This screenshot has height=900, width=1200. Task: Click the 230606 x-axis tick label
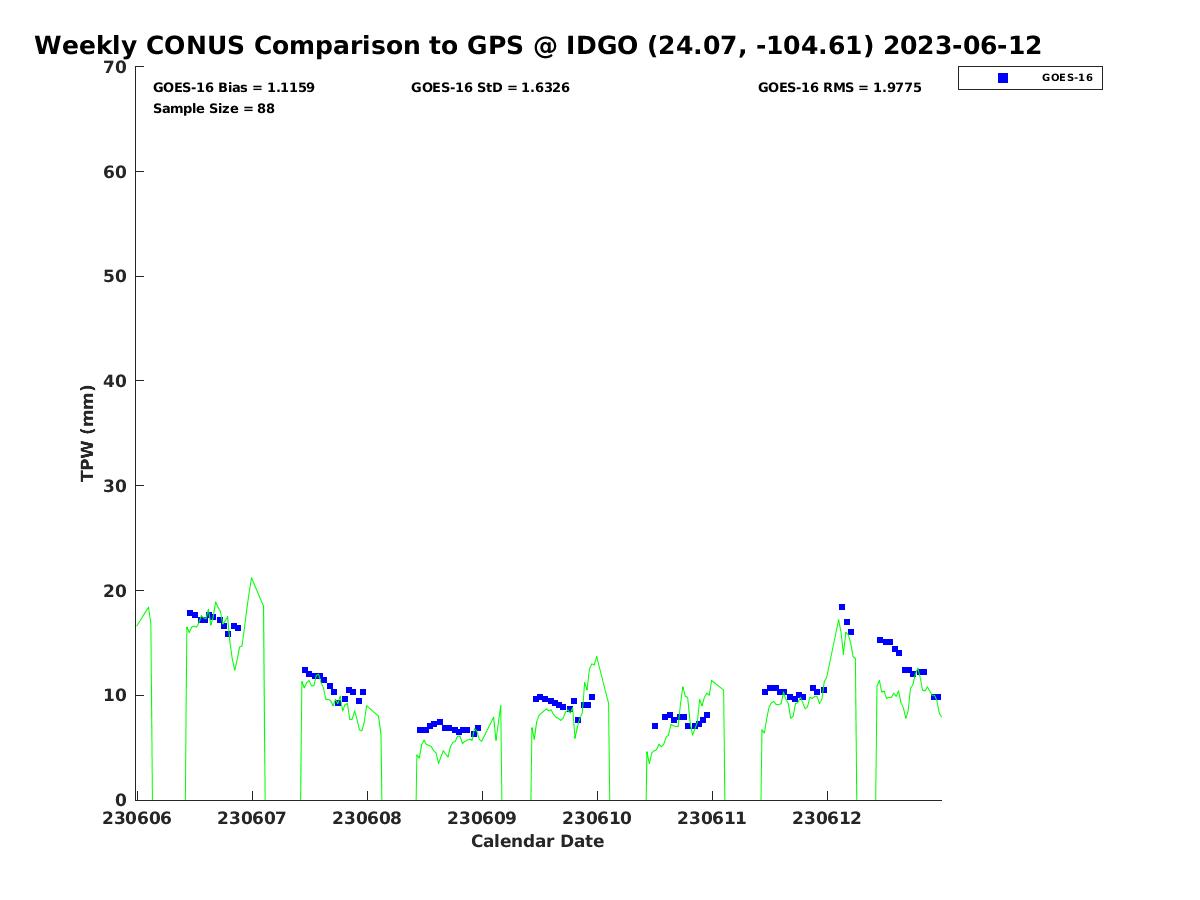(x=137, y=818)
